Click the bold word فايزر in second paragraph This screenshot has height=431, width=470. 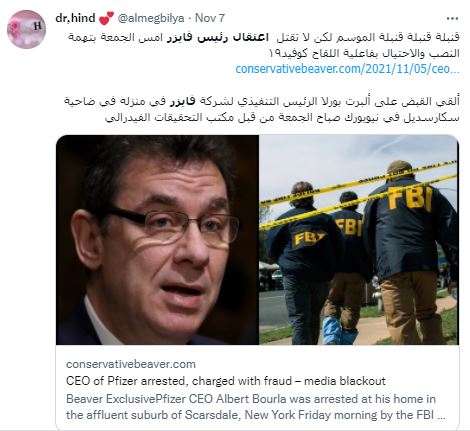point(183,102)
